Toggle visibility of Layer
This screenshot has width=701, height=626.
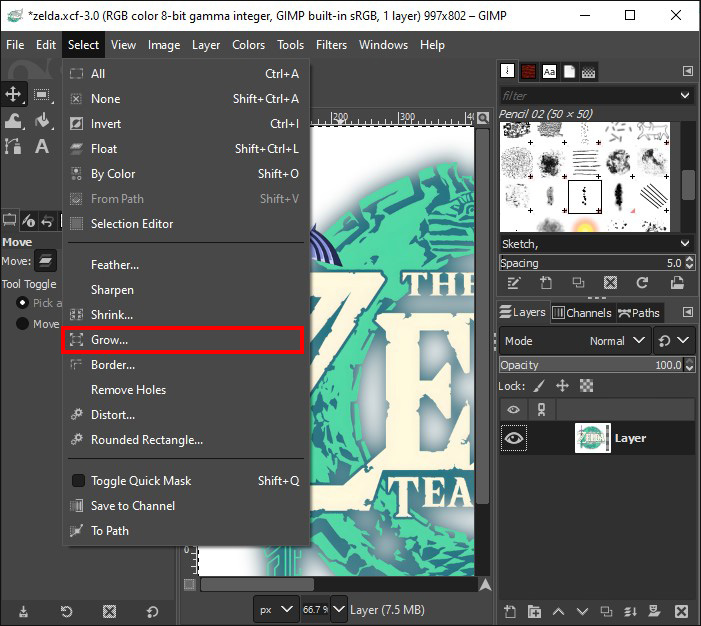point(514,438)
